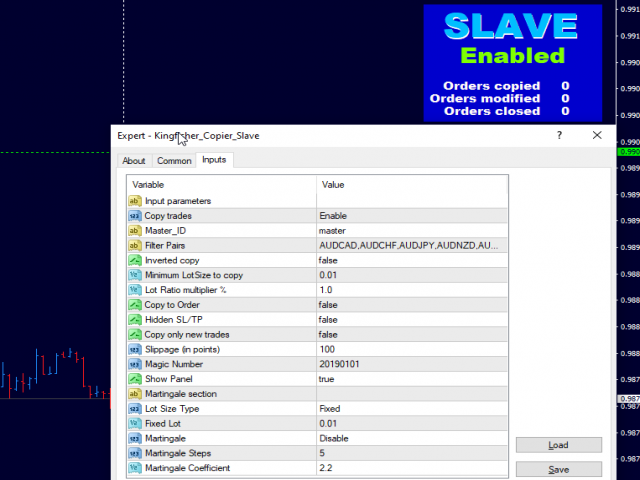Click the icon beside Lot Ratio multiplier
This screenshot has height=480, width=640.
tap(135, 290)
